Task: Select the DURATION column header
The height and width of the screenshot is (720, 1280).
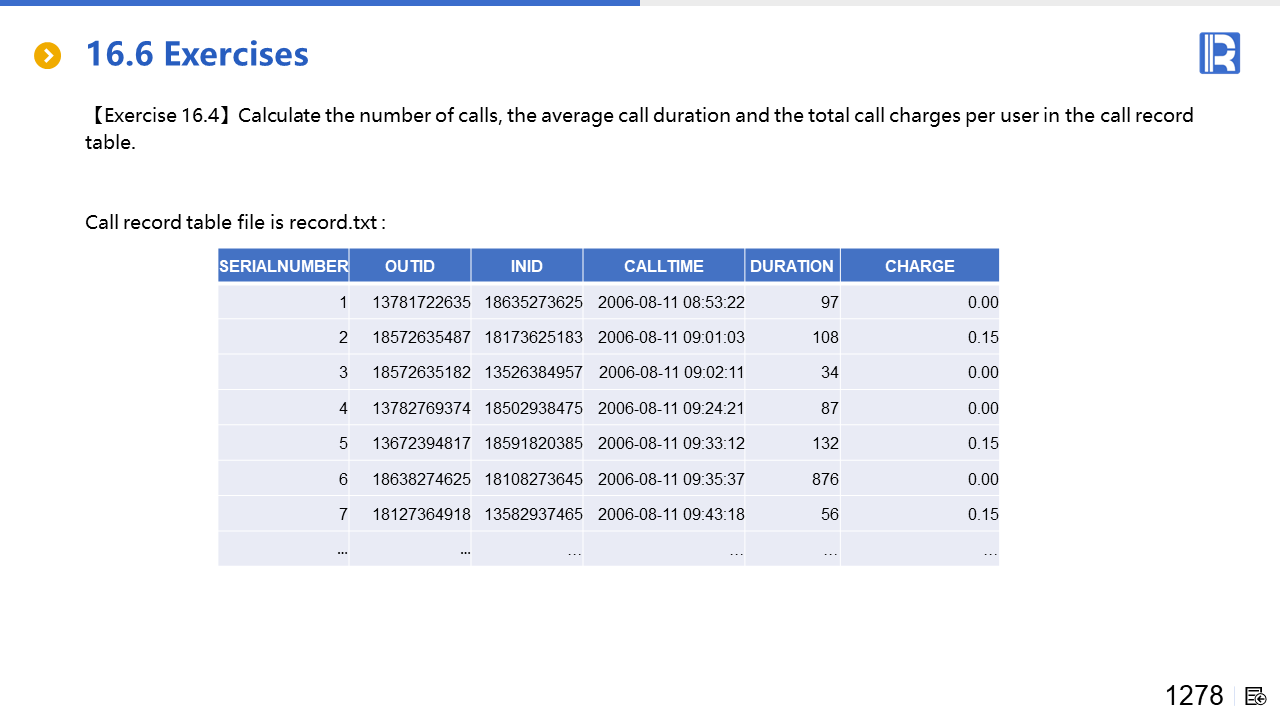Action: [792, 266]
